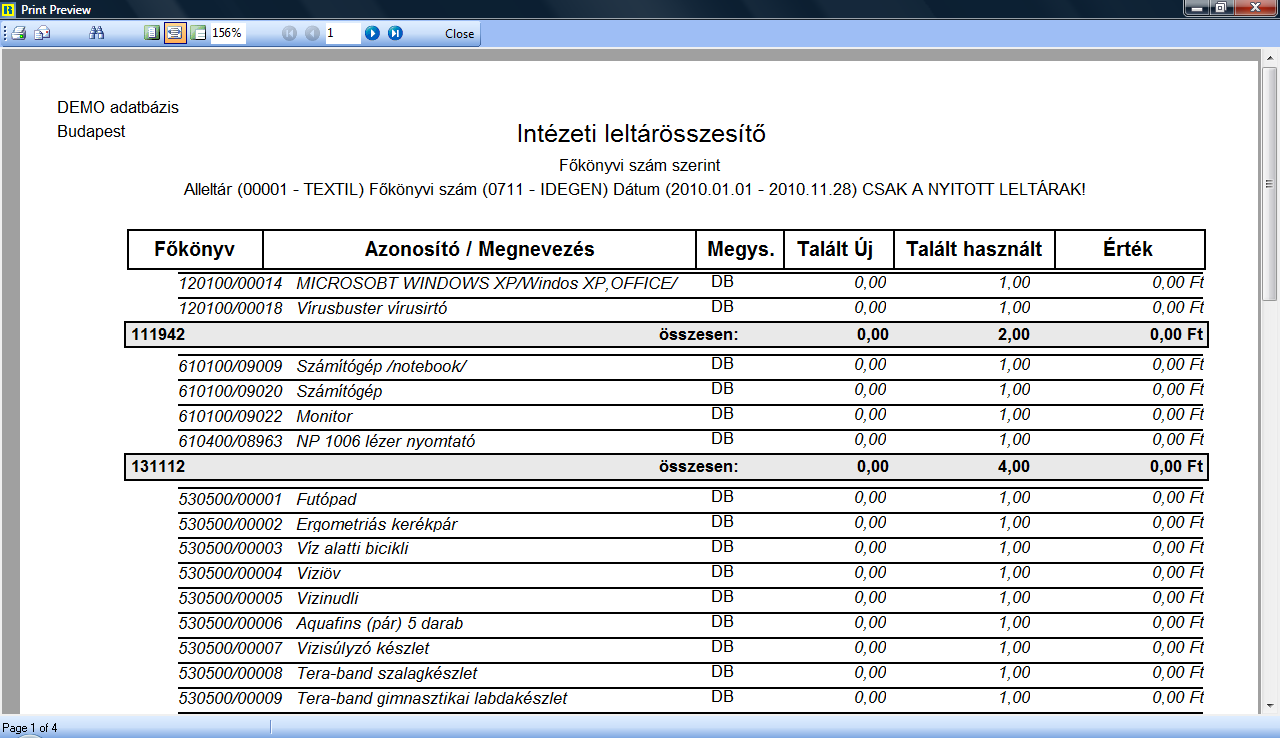Screen dimensions: 1280x738
Task: Click 'Page 1 of 4' status text
Action: tap(30, 728)
